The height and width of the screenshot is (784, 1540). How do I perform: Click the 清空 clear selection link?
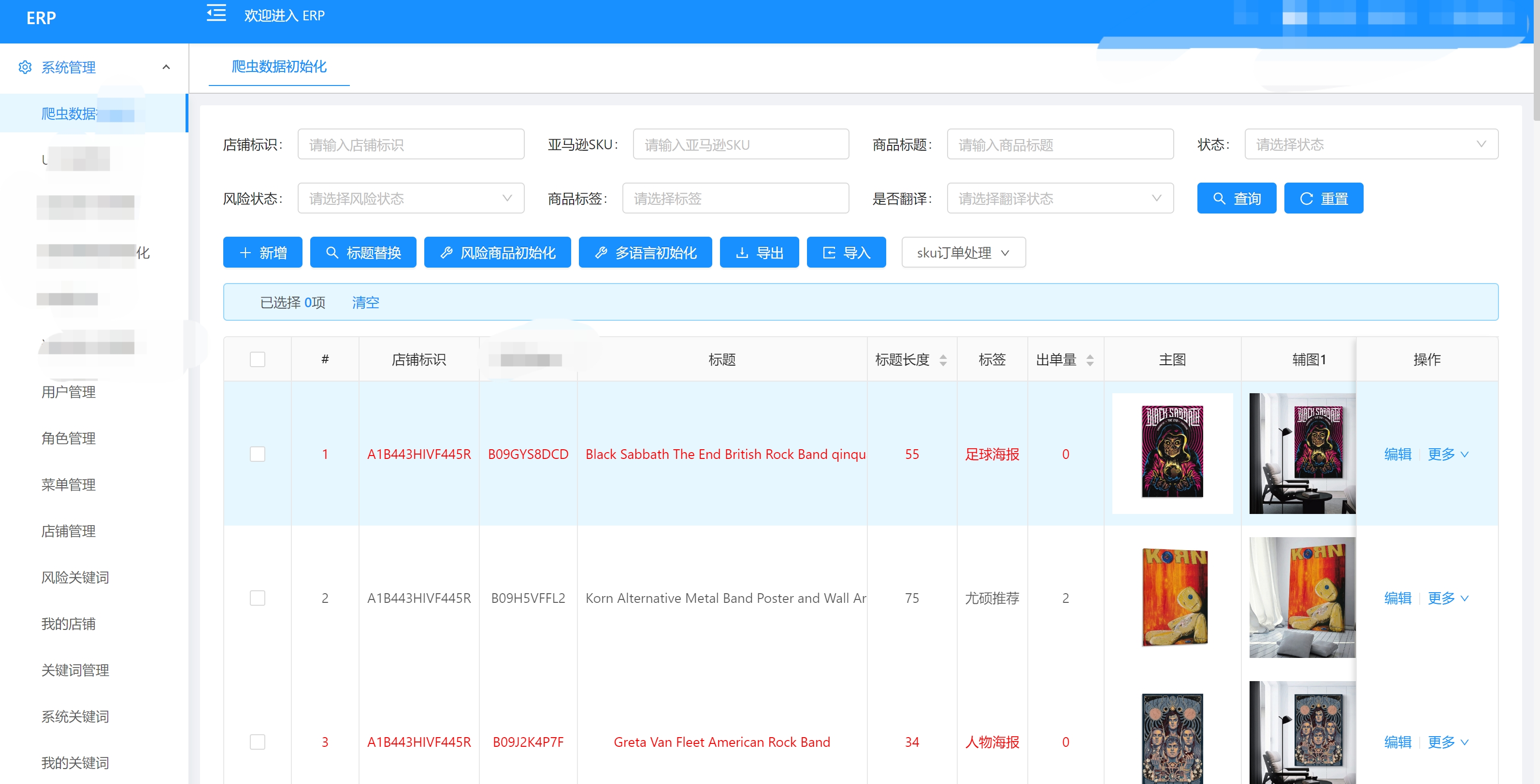[x=365, y=302]
